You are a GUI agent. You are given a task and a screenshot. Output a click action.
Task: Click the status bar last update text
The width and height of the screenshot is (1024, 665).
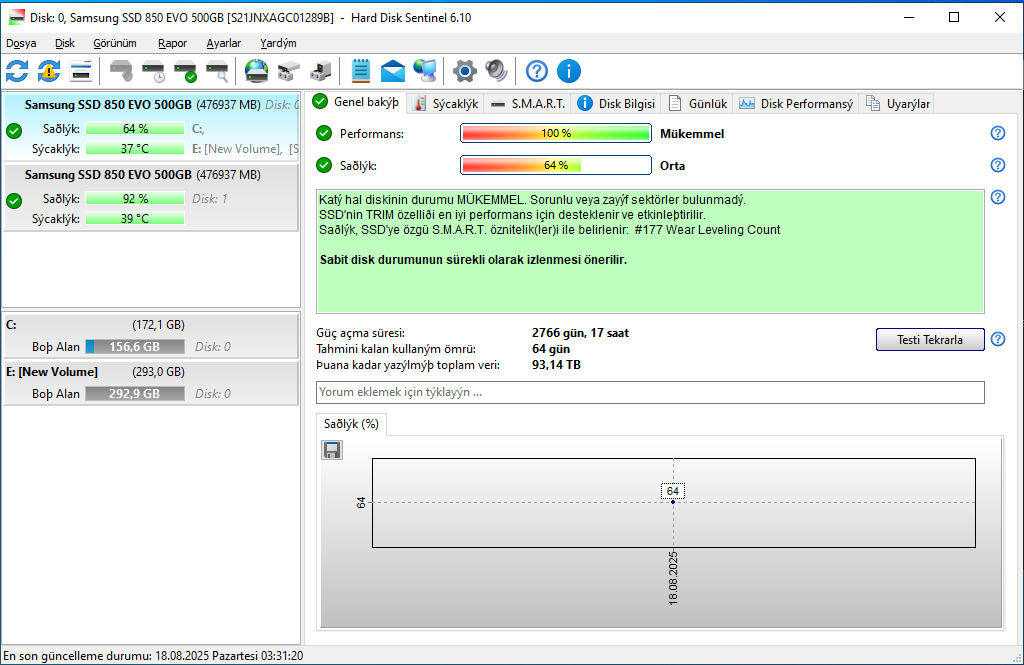(x=153, y=656)
